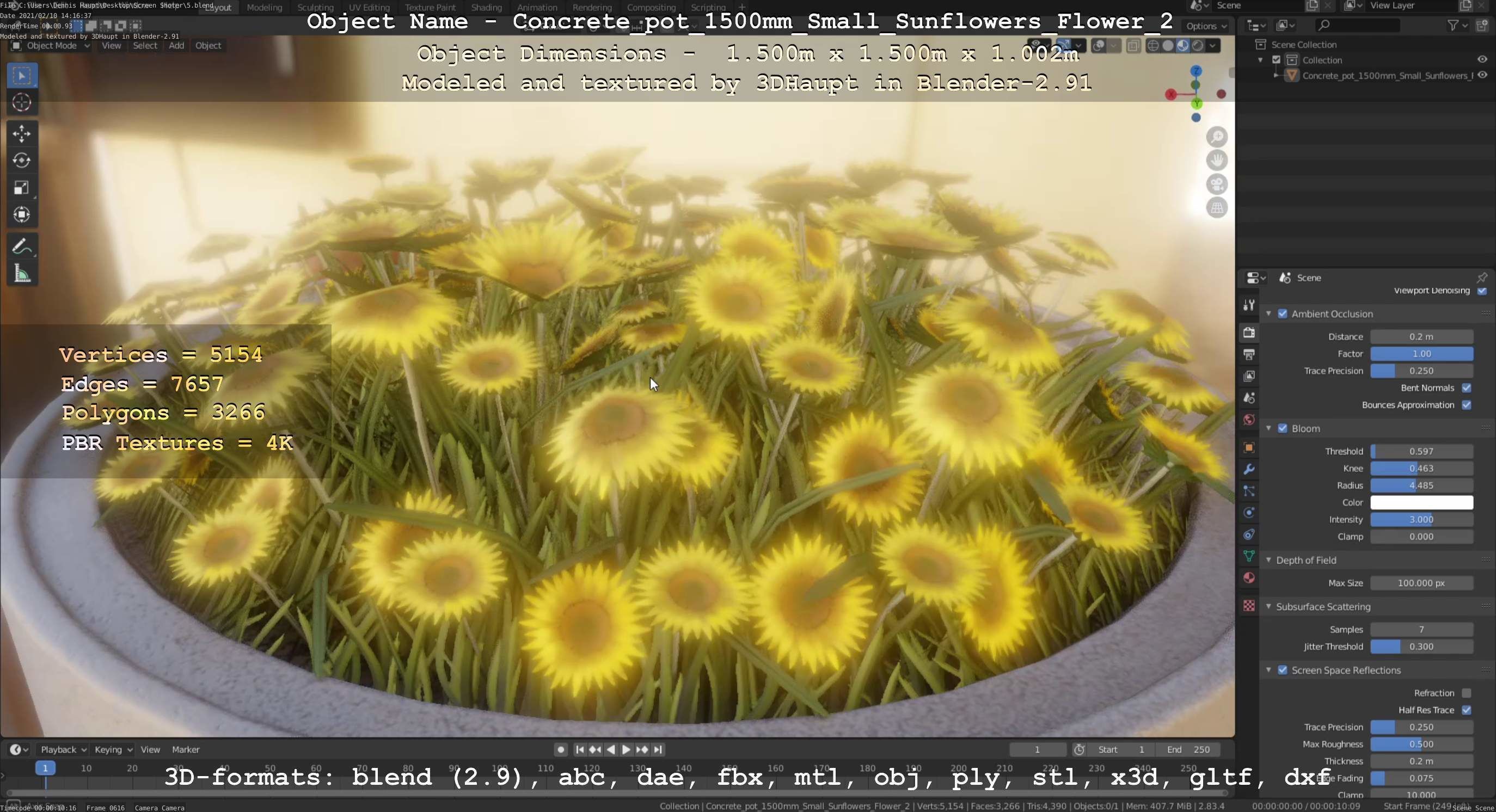Open the Material properties tab
Image resolution: width=1496 pixels, height=812 pixels.
point(1249,578)
